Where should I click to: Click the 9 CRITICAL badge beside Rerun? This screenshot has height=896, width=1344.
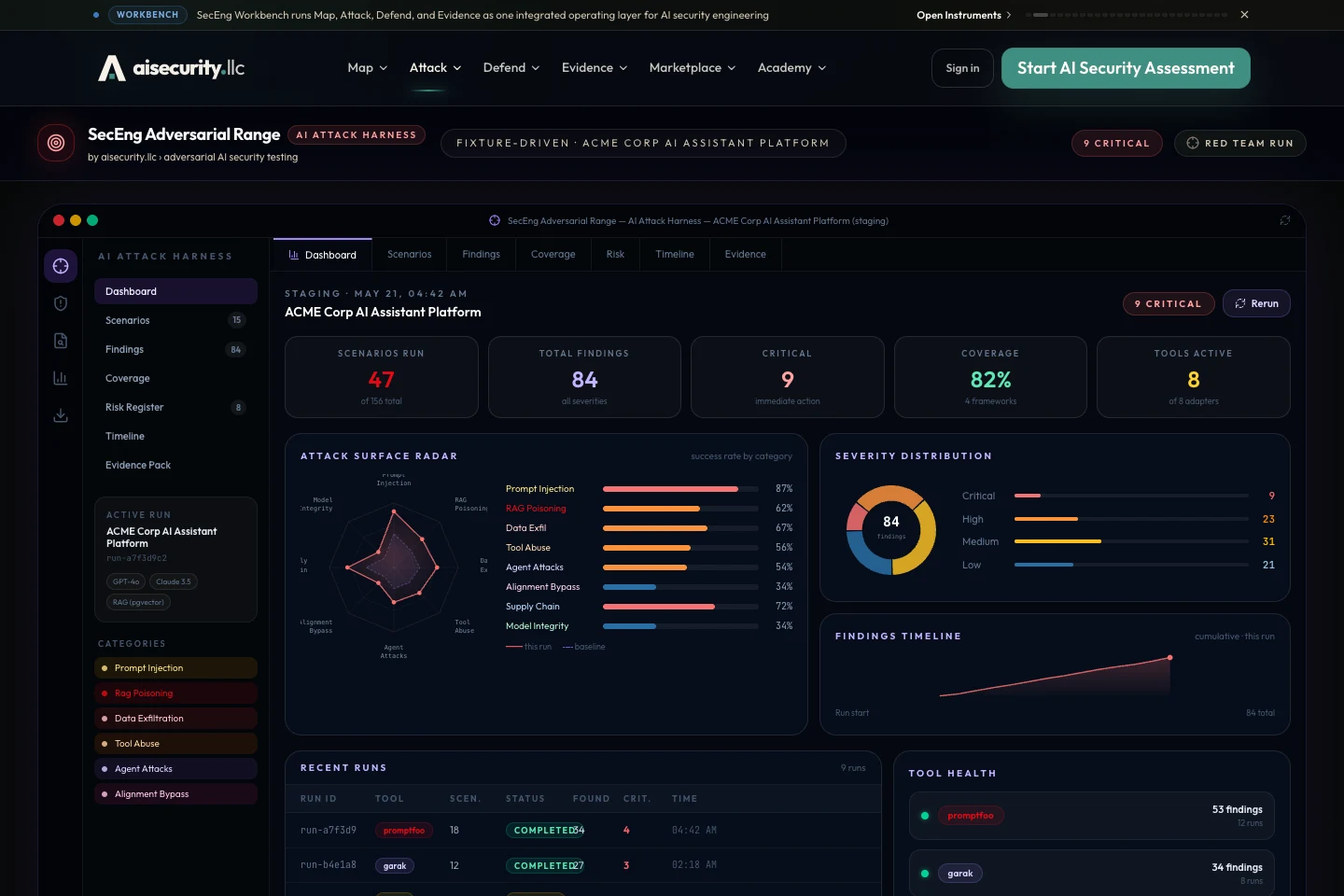click(1169, 303)
